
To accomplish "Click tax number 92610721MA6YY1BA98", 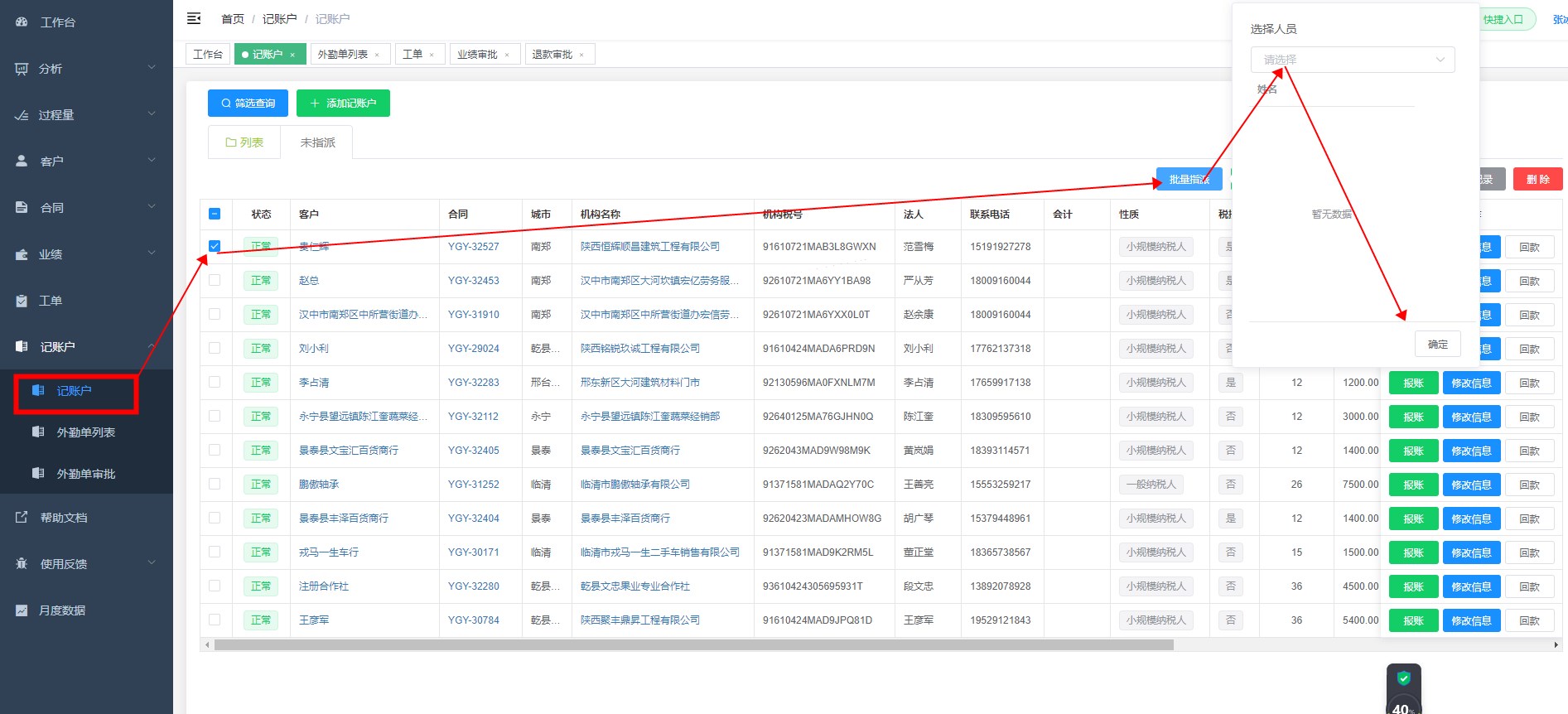I will click(x=817, y=281).
